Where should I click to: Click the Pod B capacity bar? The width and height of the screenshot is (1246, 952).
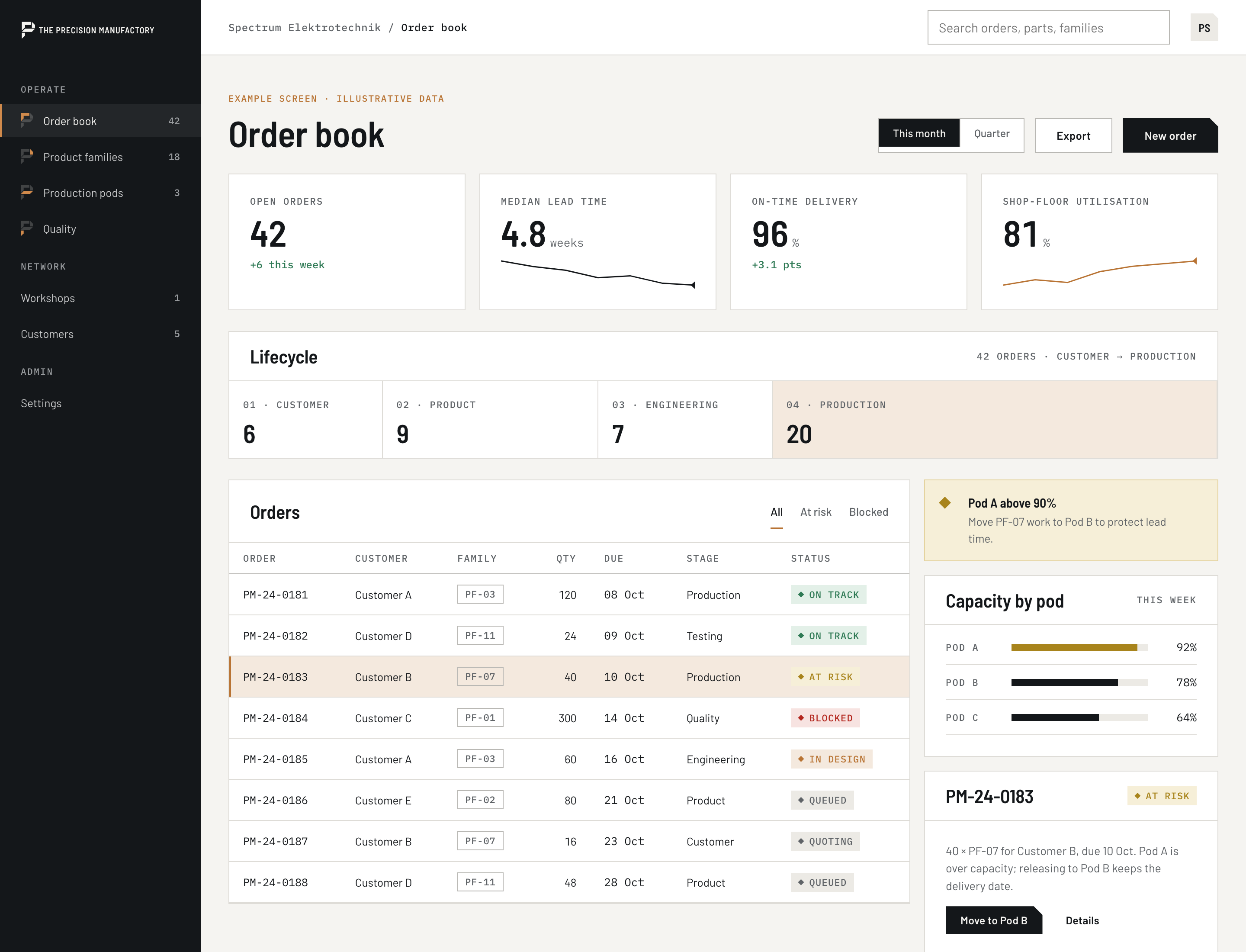coord(1079,682)
